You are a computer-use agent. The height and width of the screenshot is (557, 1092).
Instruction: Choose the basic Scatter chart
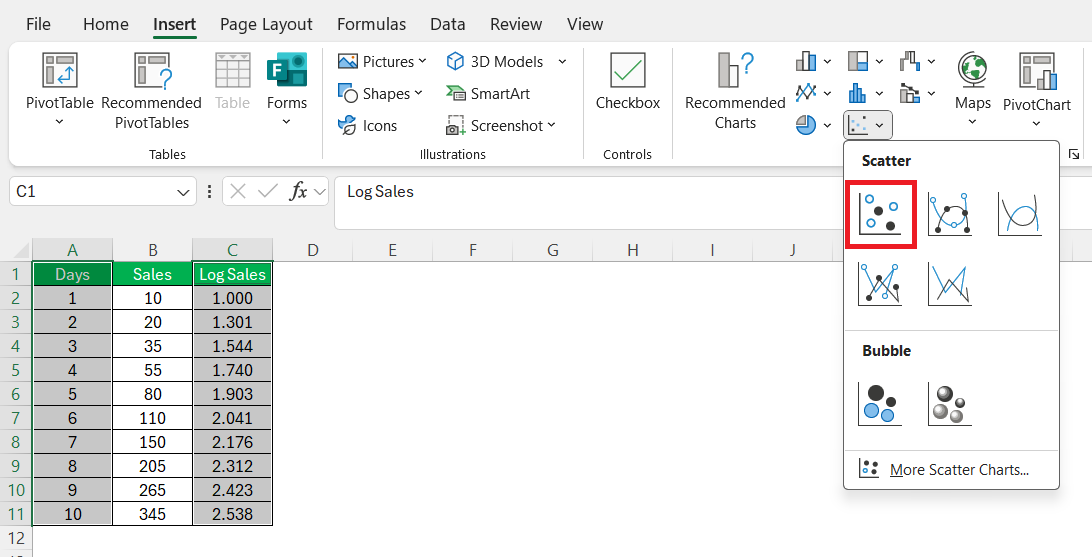point(880,214)
